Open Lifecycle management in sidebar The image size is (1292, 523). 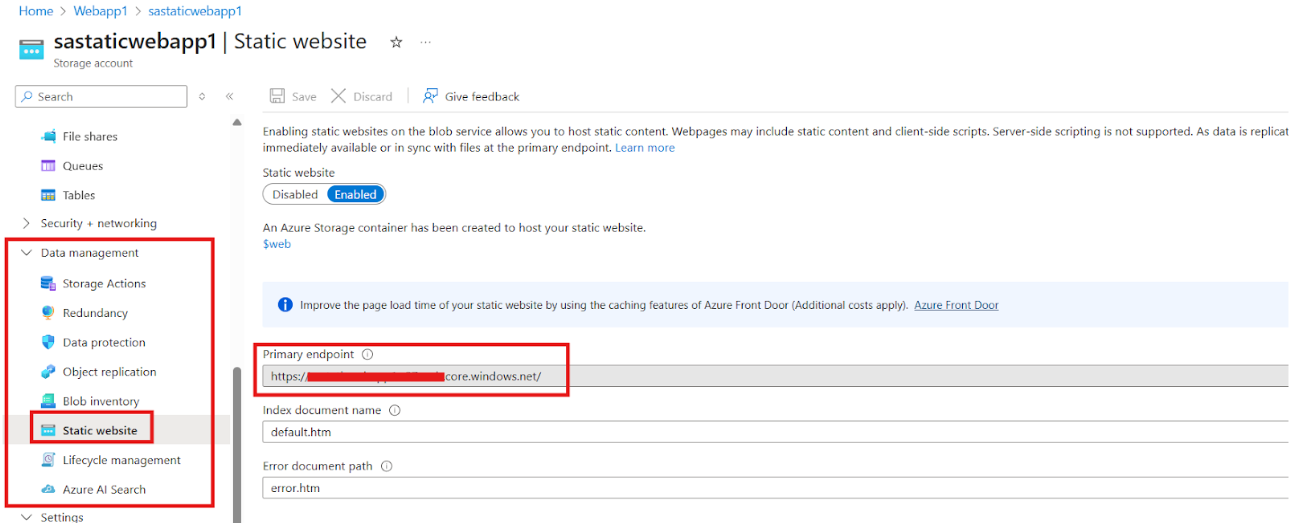click(122, 460)
